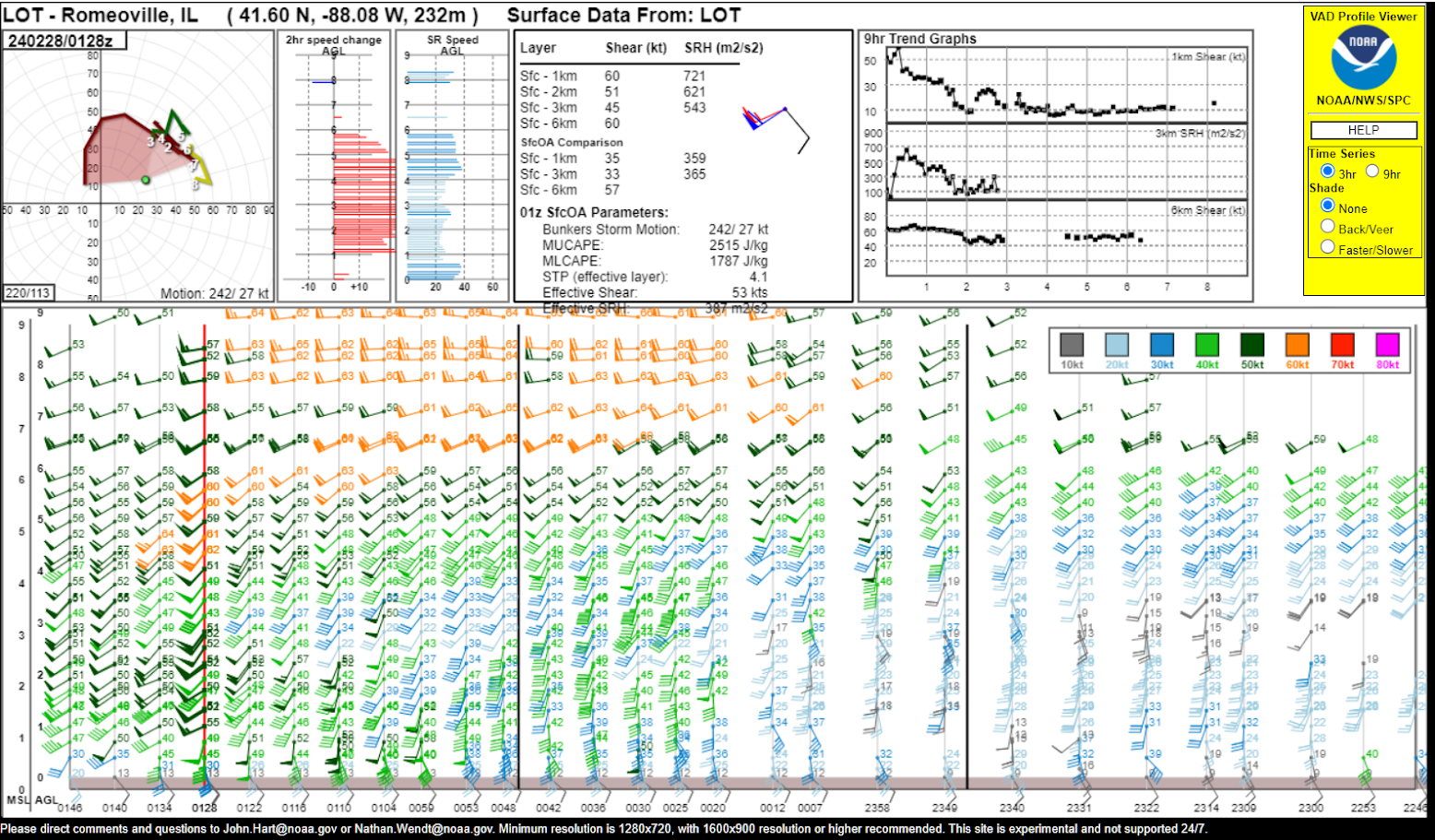Click the STP effective layer value 4.1
This screenshot has width=1435, height=840.
coord(758,277)
